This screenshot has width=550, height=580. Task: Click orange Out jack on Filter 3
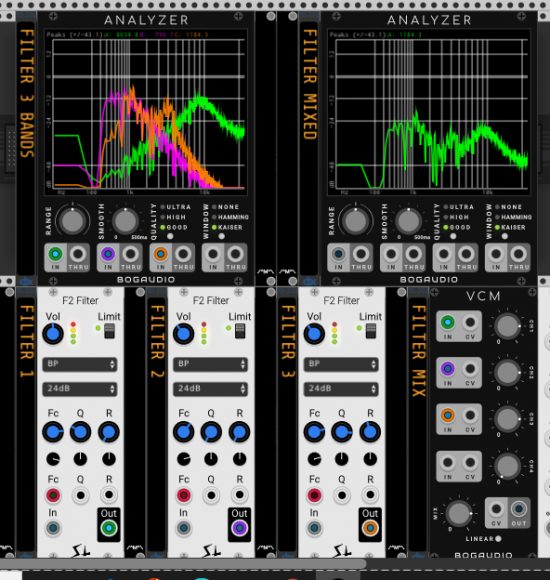pos(370,528)
